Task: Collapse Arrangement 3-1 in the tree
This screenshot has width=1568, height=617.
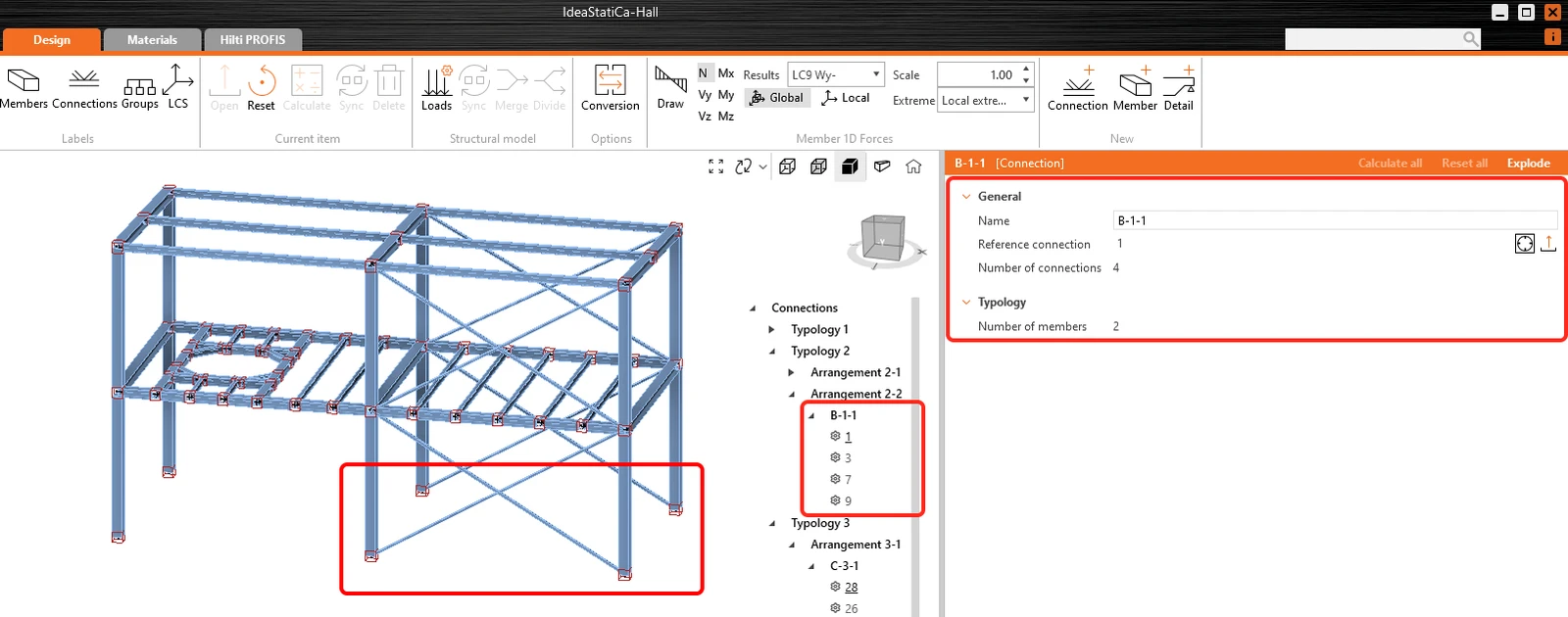Action: point(792,546)
